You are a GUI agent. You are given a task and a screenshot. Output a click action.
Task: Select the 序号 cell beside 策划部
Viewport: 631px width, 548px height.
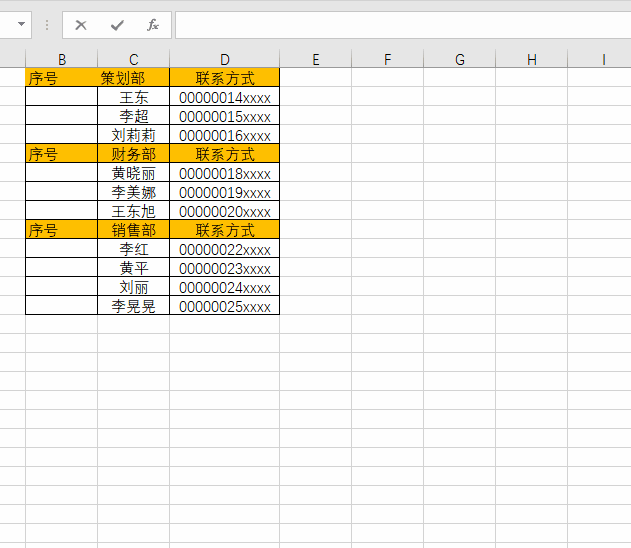62,77
